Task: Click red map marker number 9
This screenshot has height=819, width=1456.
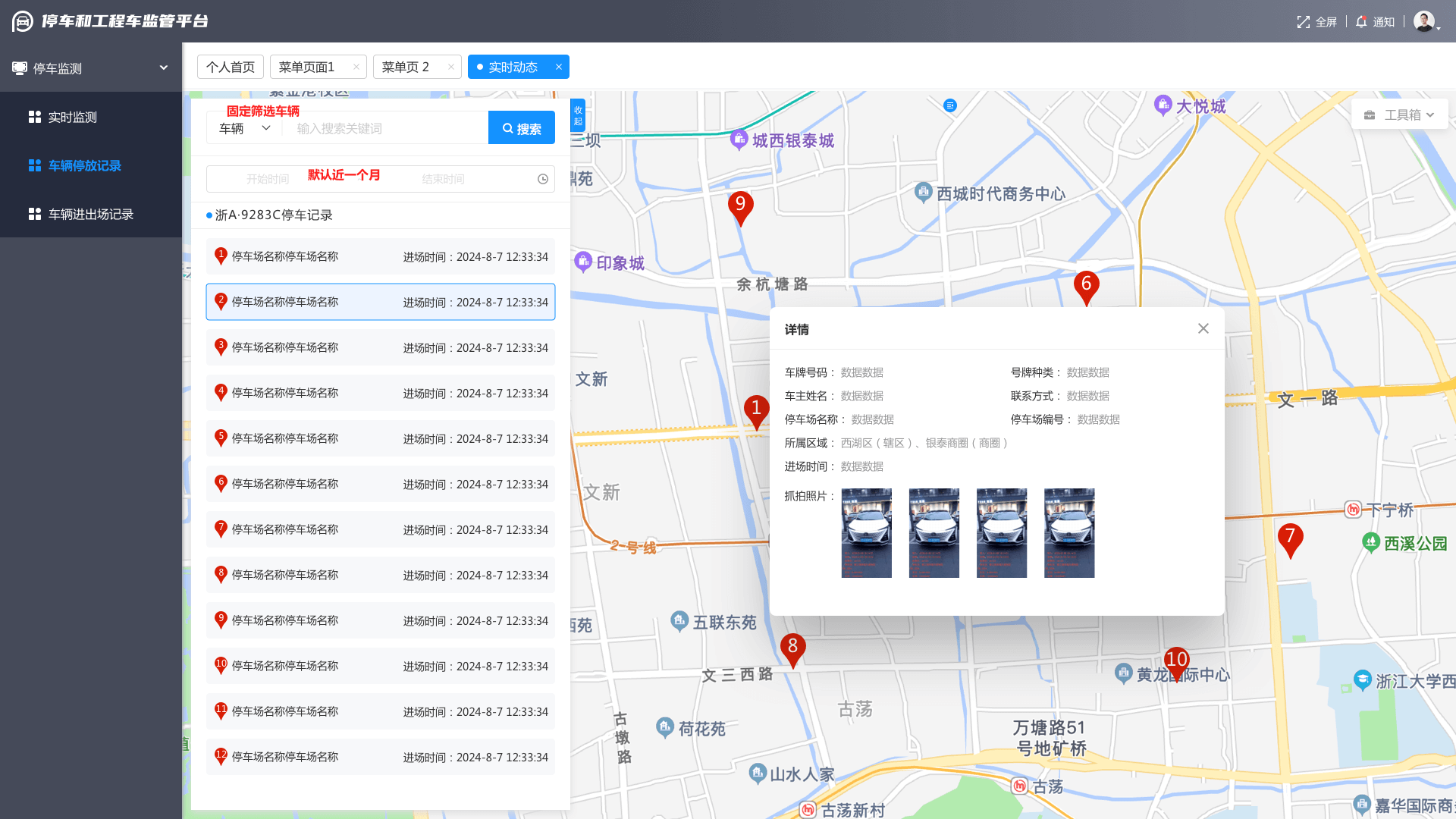Action: (740, 206)
